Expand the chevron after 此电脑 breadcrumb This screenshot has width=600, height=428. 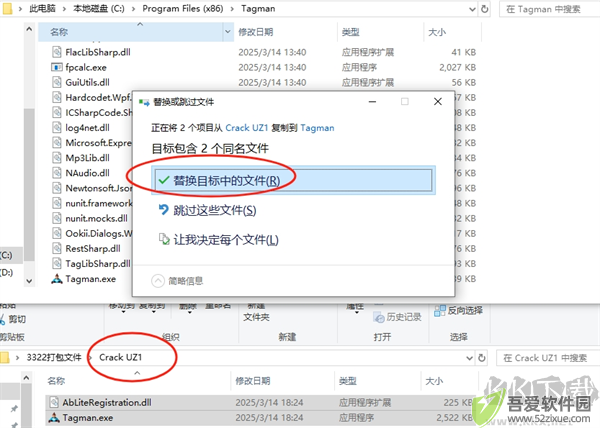tap(64, 9)
